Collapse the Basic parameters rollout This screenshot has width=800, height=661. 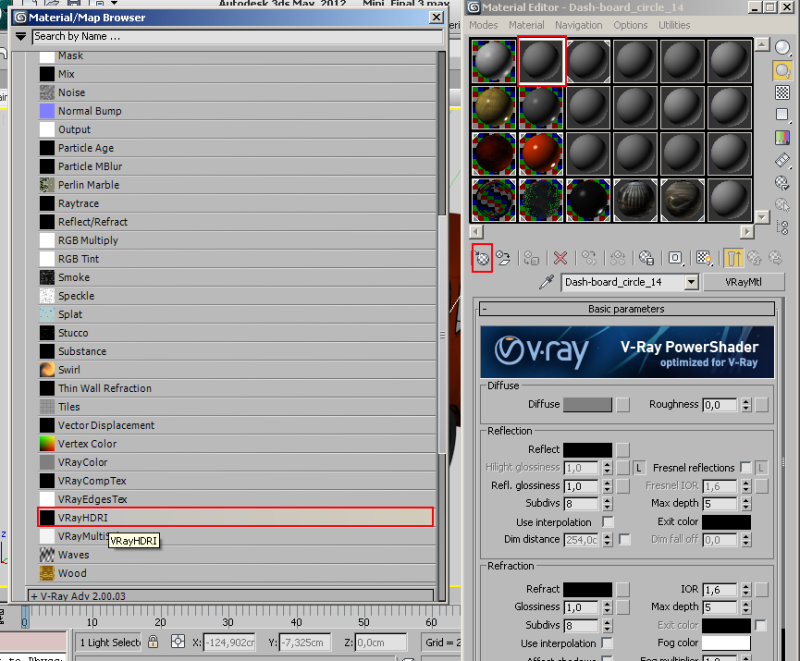[x=627, y=309]
